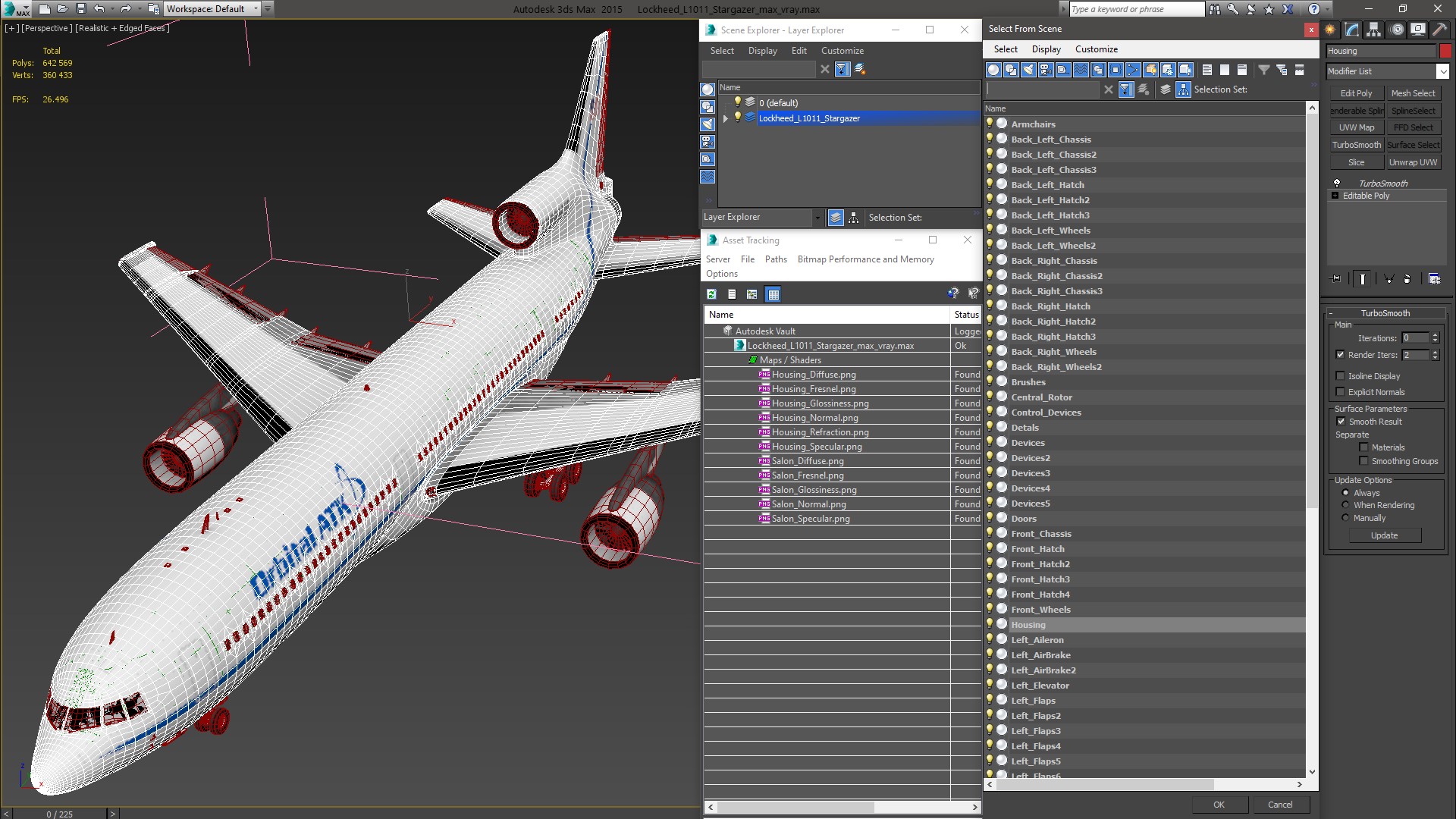The image size is (1456, 819).
Task: Expand the Lockheed_L1011_Stargazer layer tree
Action: tap(726, 118)
